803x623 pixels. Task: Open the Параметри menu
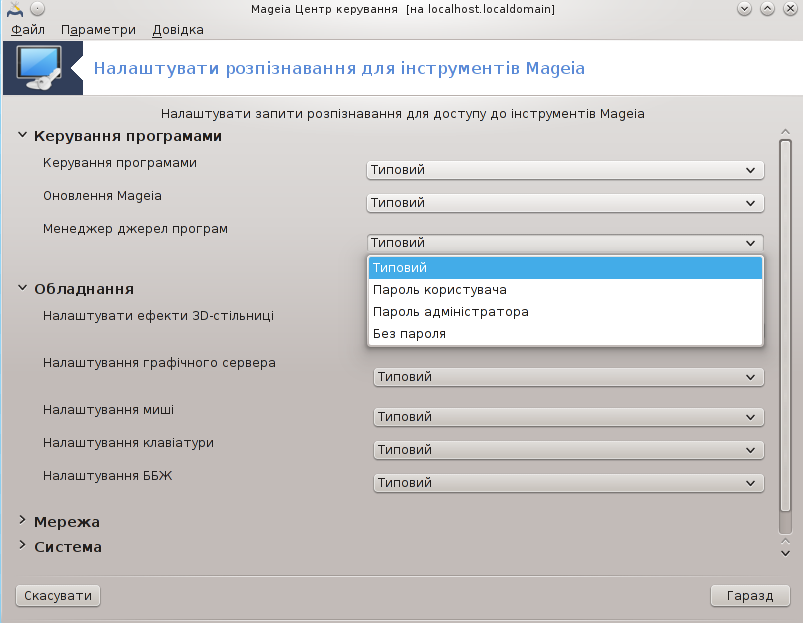coord(98,30)
